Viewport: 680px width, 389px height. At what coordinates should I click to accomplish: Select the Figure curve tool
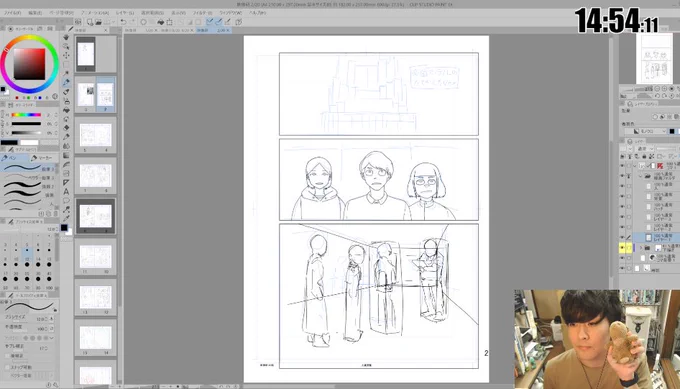point(66,164)
